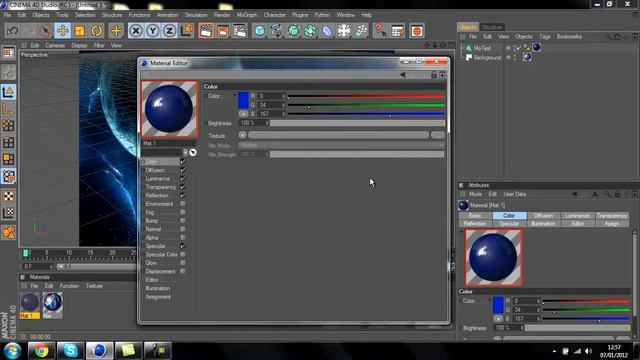Open the Render menu
This screenshot has height=360, width=640.
[x=222, y=15]
